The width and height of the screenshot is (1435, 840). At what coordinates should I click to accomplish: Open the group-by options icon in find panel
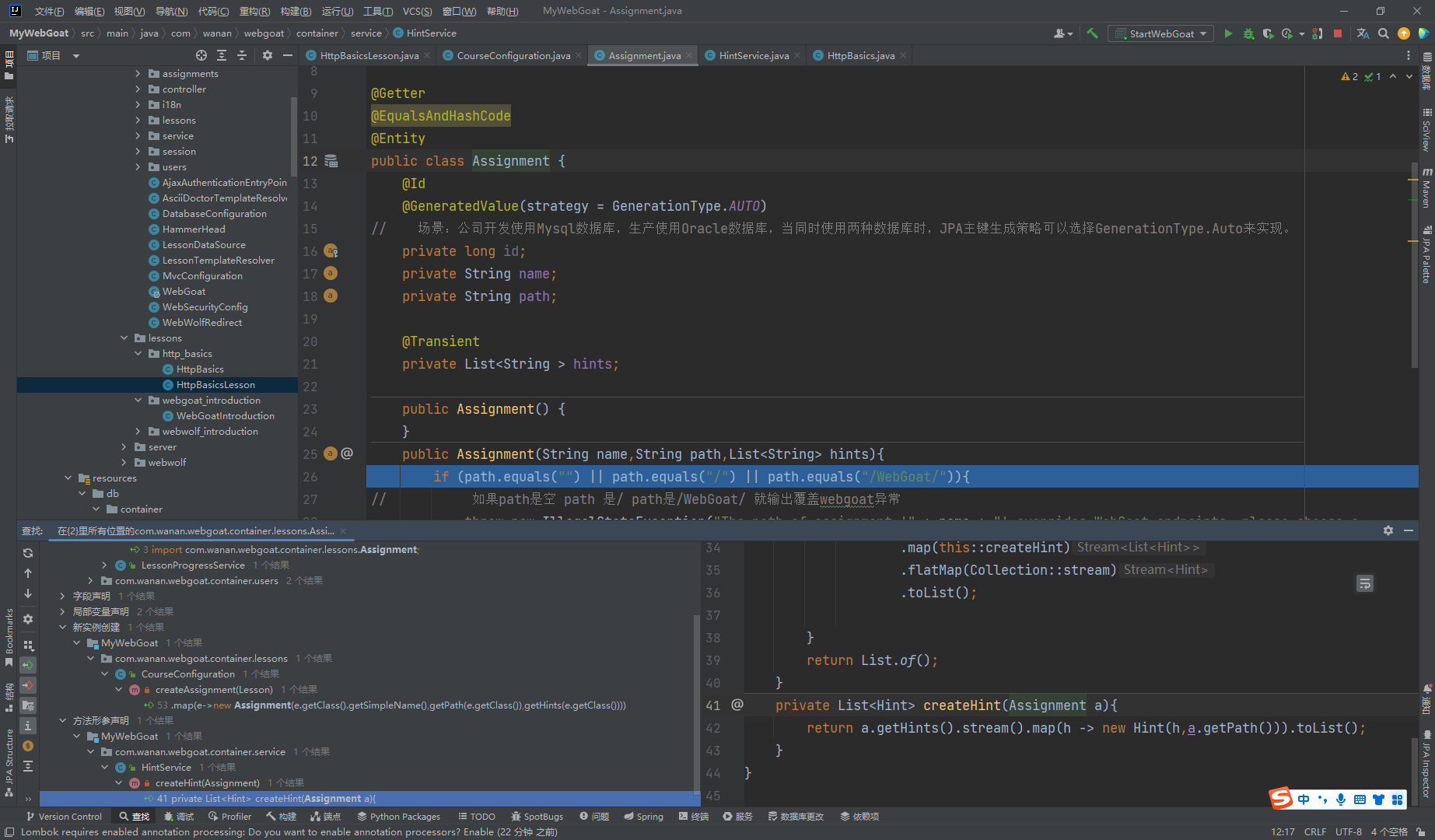(x=28, y=645)
